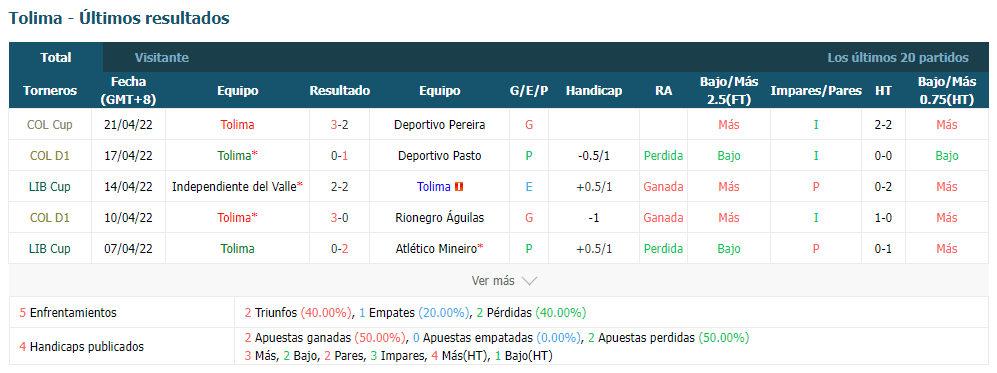Click the COL Cup tournament label

coord(50,125)
